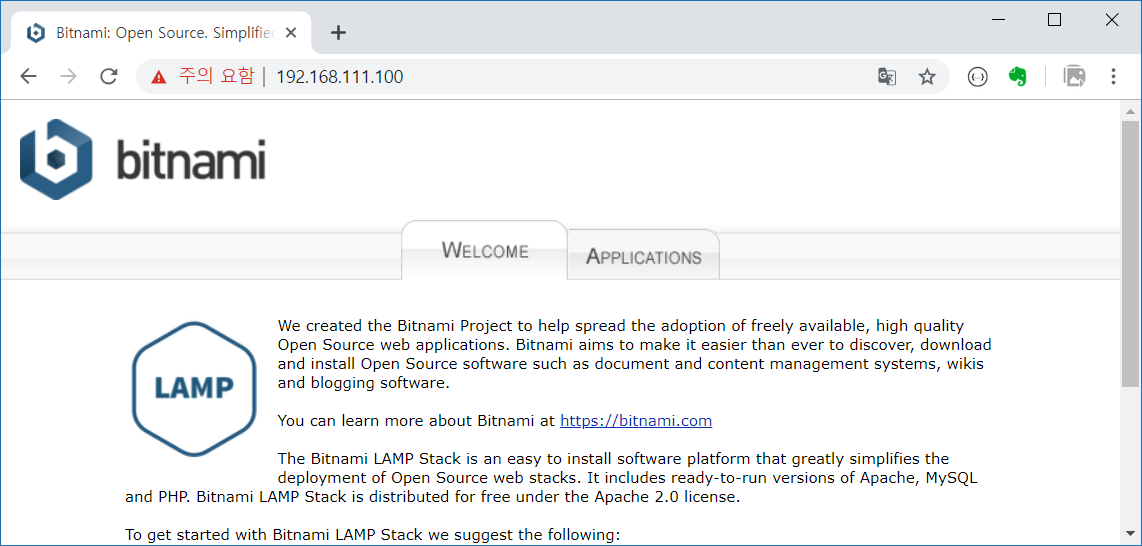Maximize the Chrome window
The width and height of the screenshot is (1142, 546).
1054,20
